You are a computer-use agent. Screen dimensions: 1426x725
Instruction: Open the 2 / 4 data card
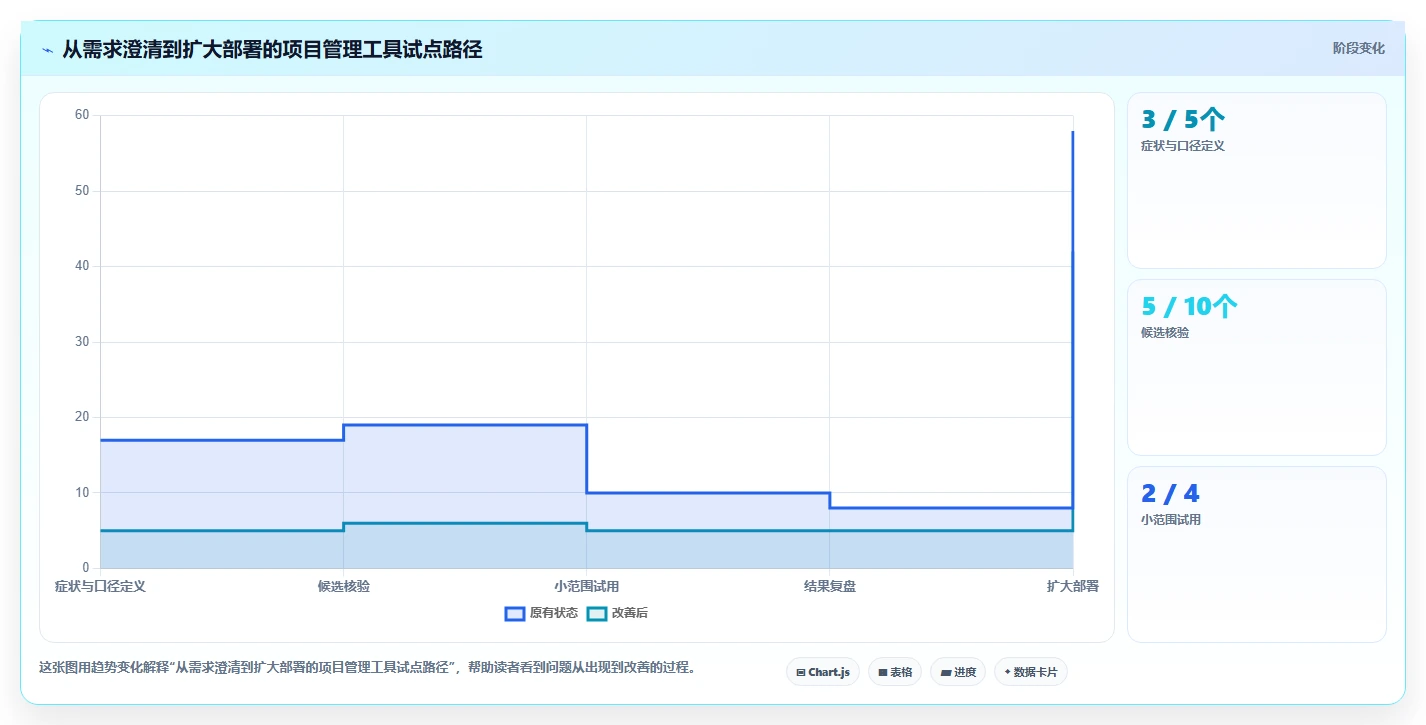[x=1256, y=554]
